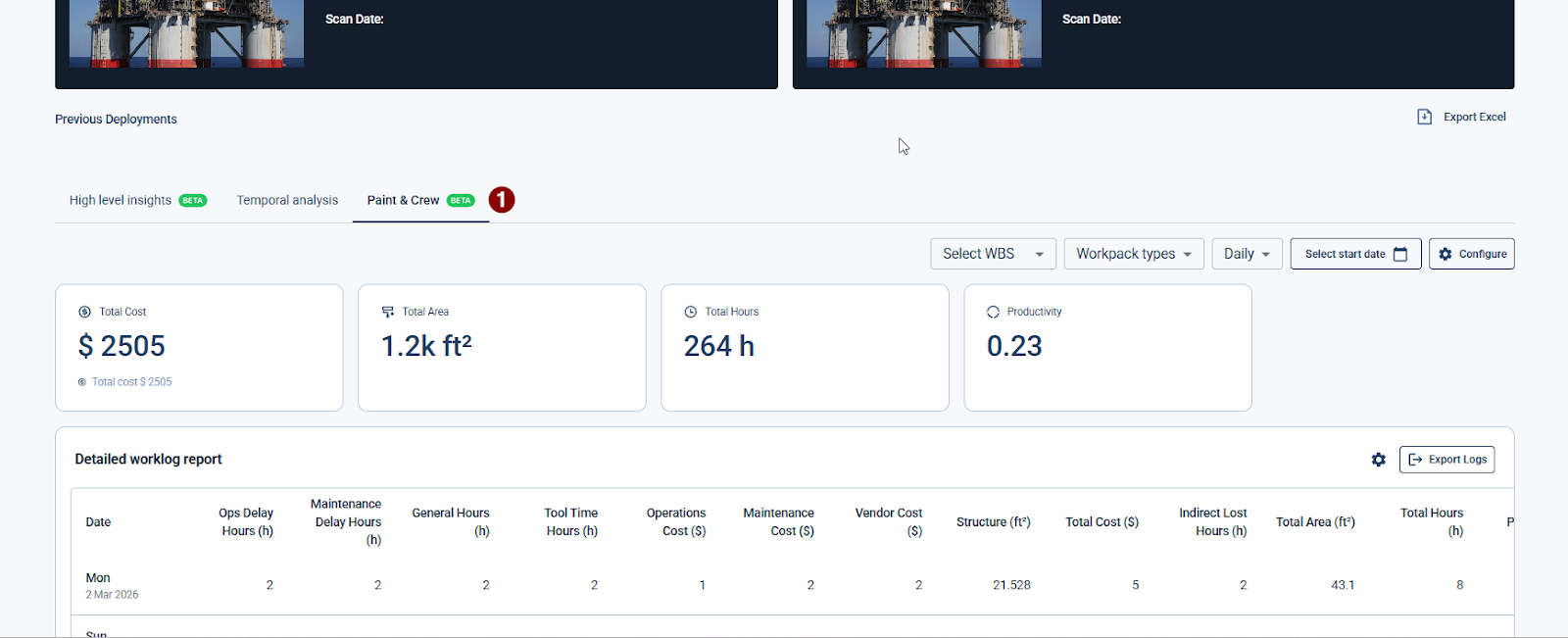This screenshot has width=1568, height=638.
Task: Click the Date column header
Action: coord(98,522)
